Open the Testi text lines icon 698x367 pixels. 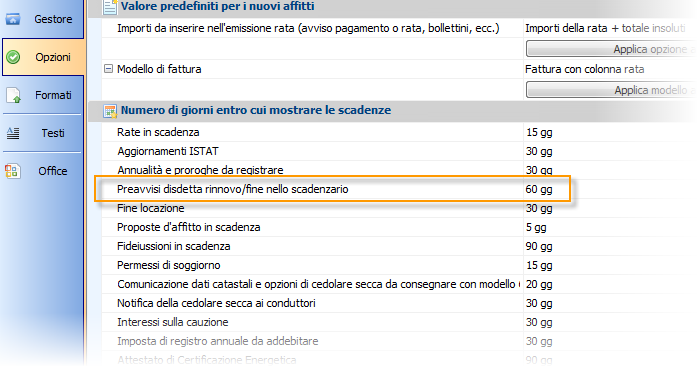13,133
